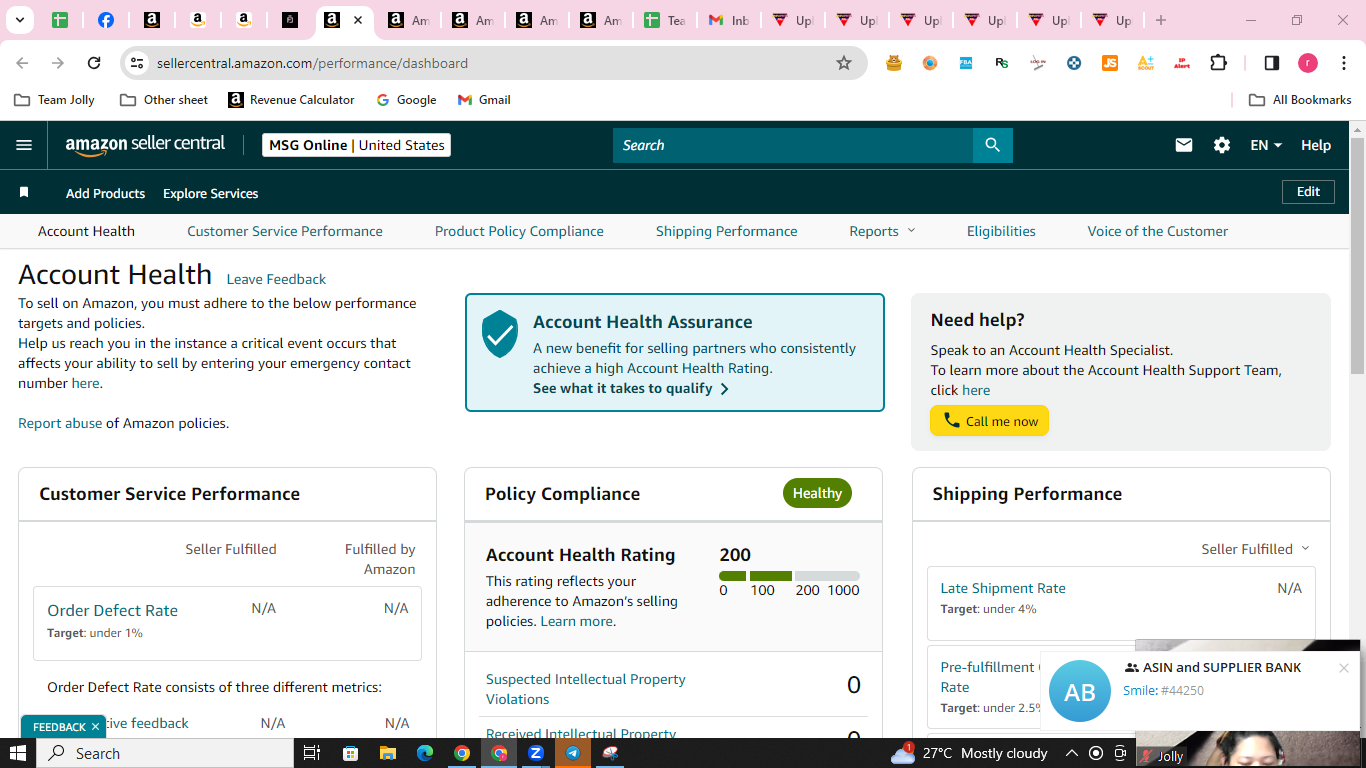Go to Customer Service Performance tab
Screen dimensions: 1366x768
click(285, 231)
